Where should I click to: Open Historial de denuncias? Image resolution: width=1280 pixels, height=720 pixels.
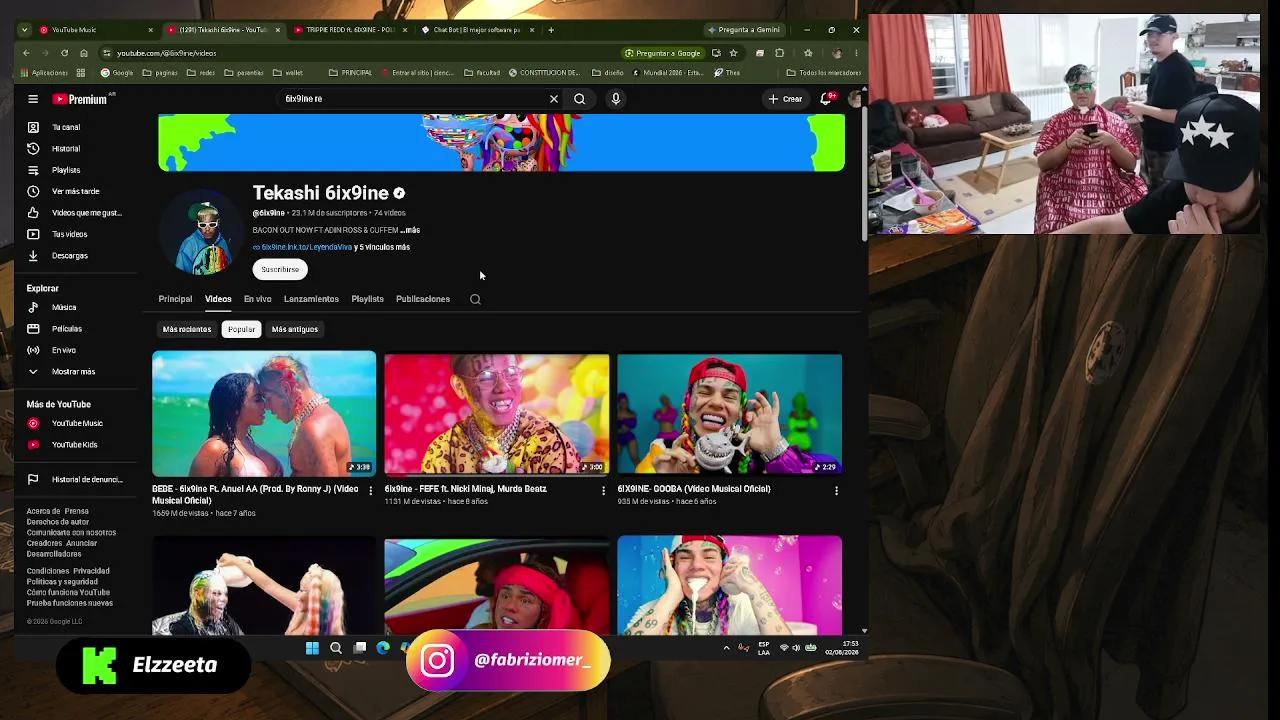pos(75,480)
